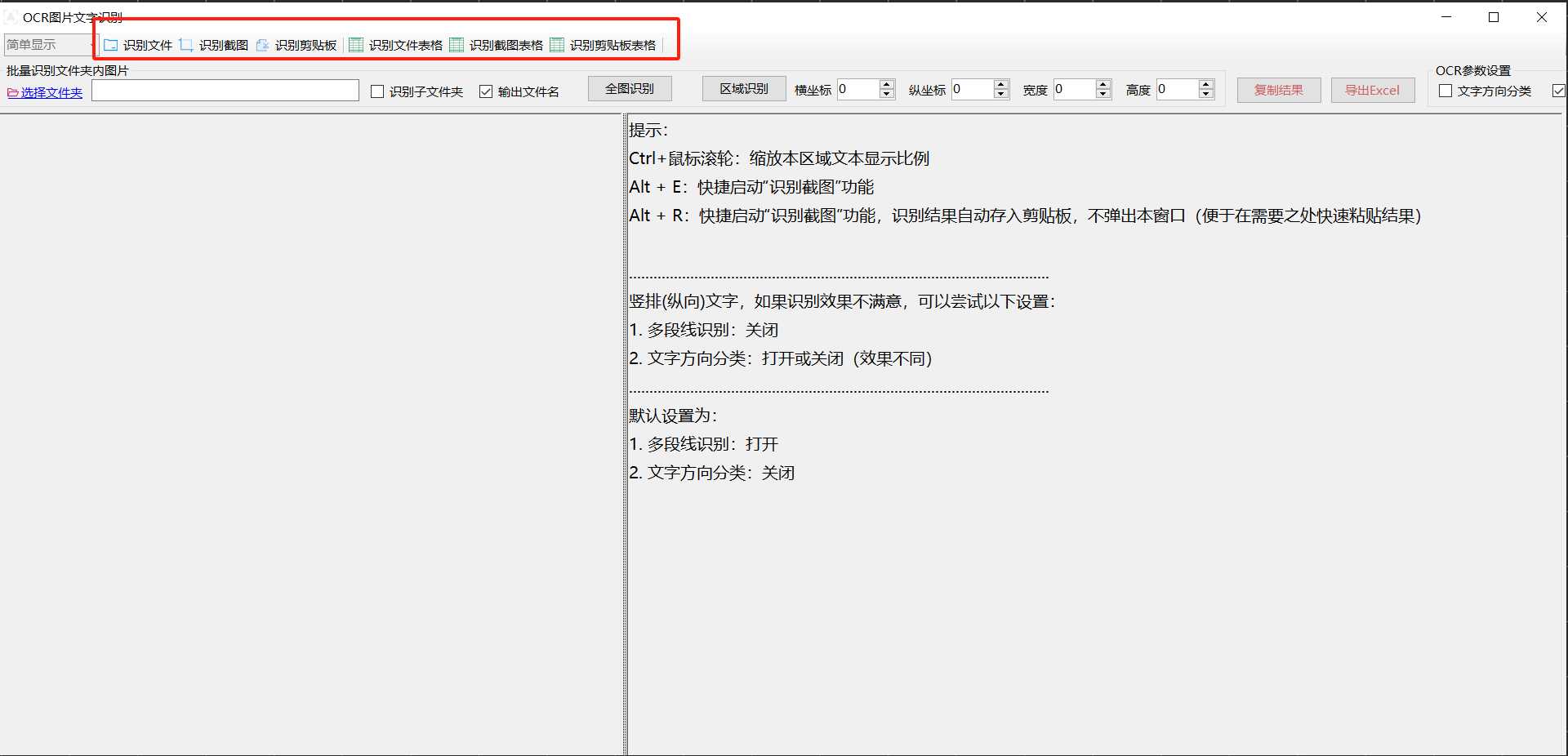Decrease the 纵坐标 value with down arrow
This screenshot has height=756, width=1568.
tap(1002, 94)
